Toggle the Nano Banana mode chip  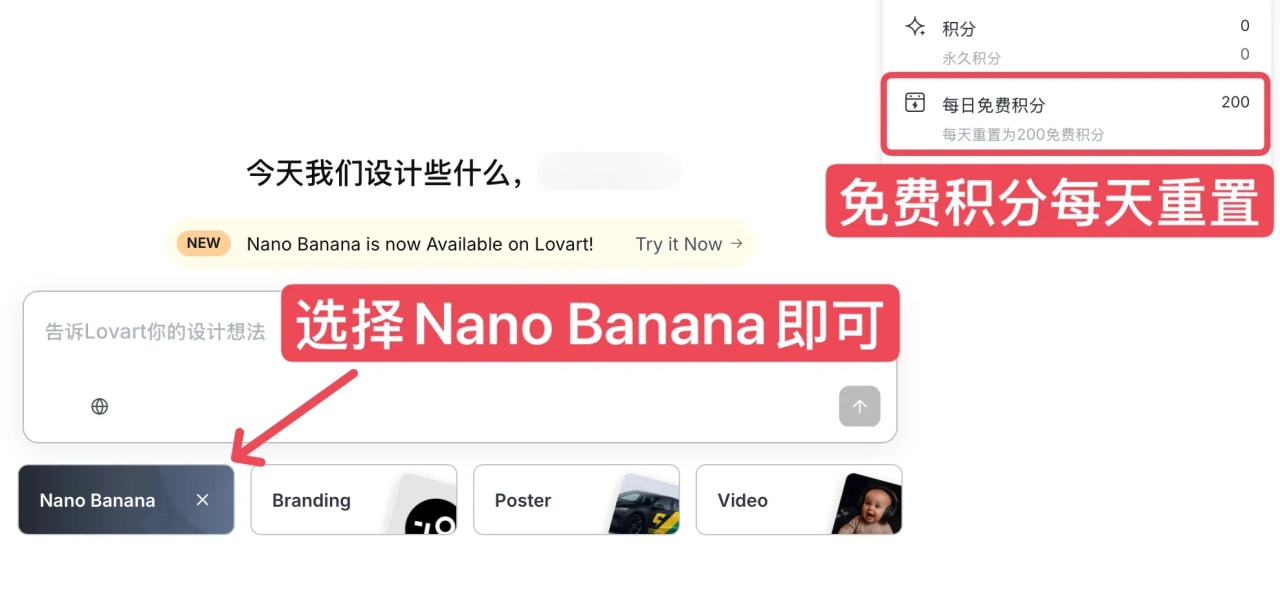tap(126, 500)
